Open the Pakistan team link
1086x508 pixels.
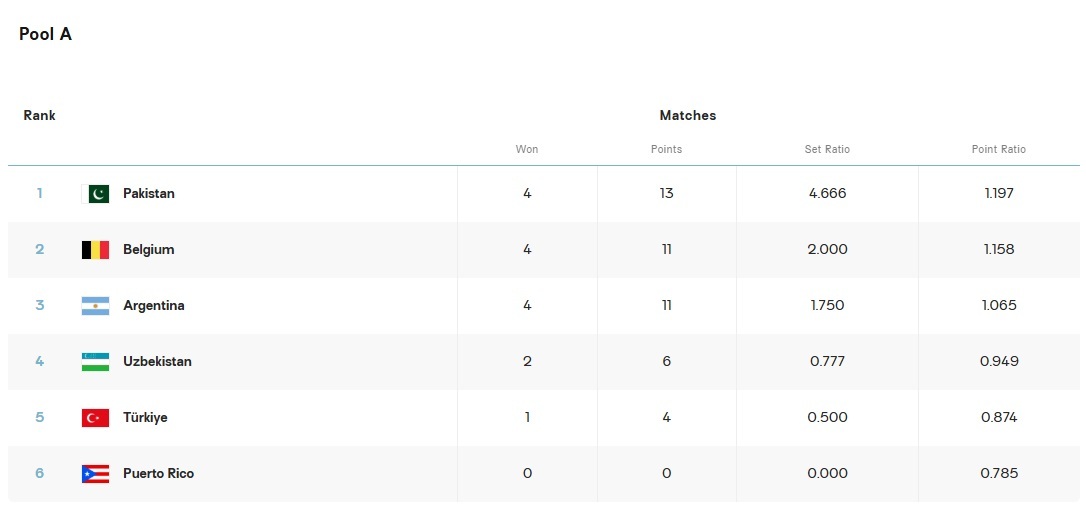pos(148,194)
